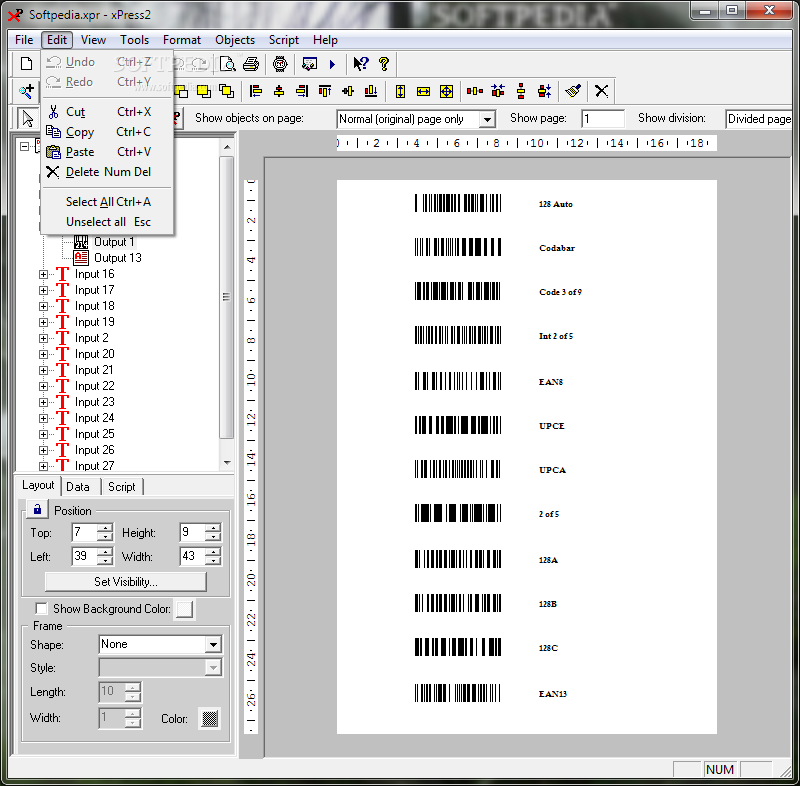Choose Select All from the Edit menu
This screenshot has width=800, height=786.
pyautogui.click(x=107, y=202)
